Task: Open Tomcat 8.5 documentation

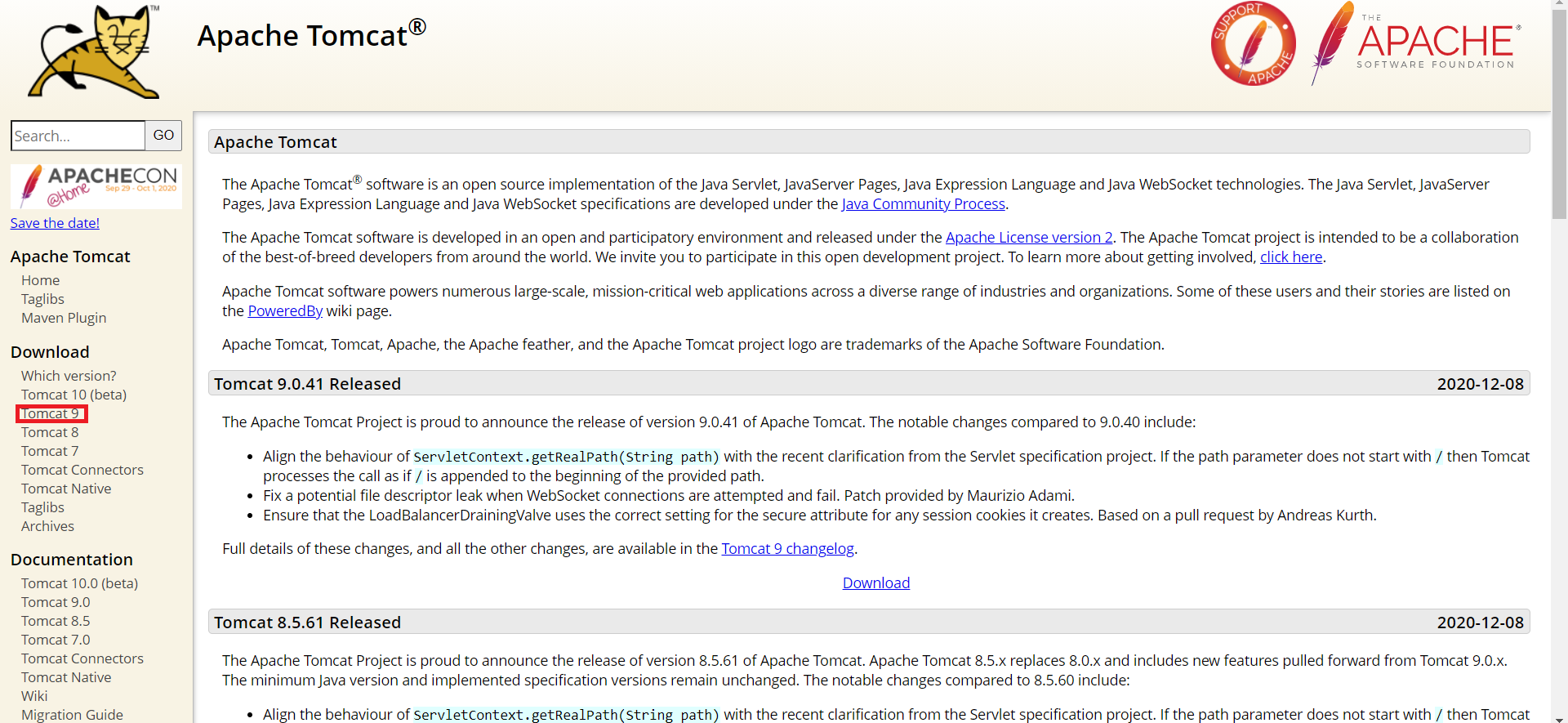Action: click(56, 621)
